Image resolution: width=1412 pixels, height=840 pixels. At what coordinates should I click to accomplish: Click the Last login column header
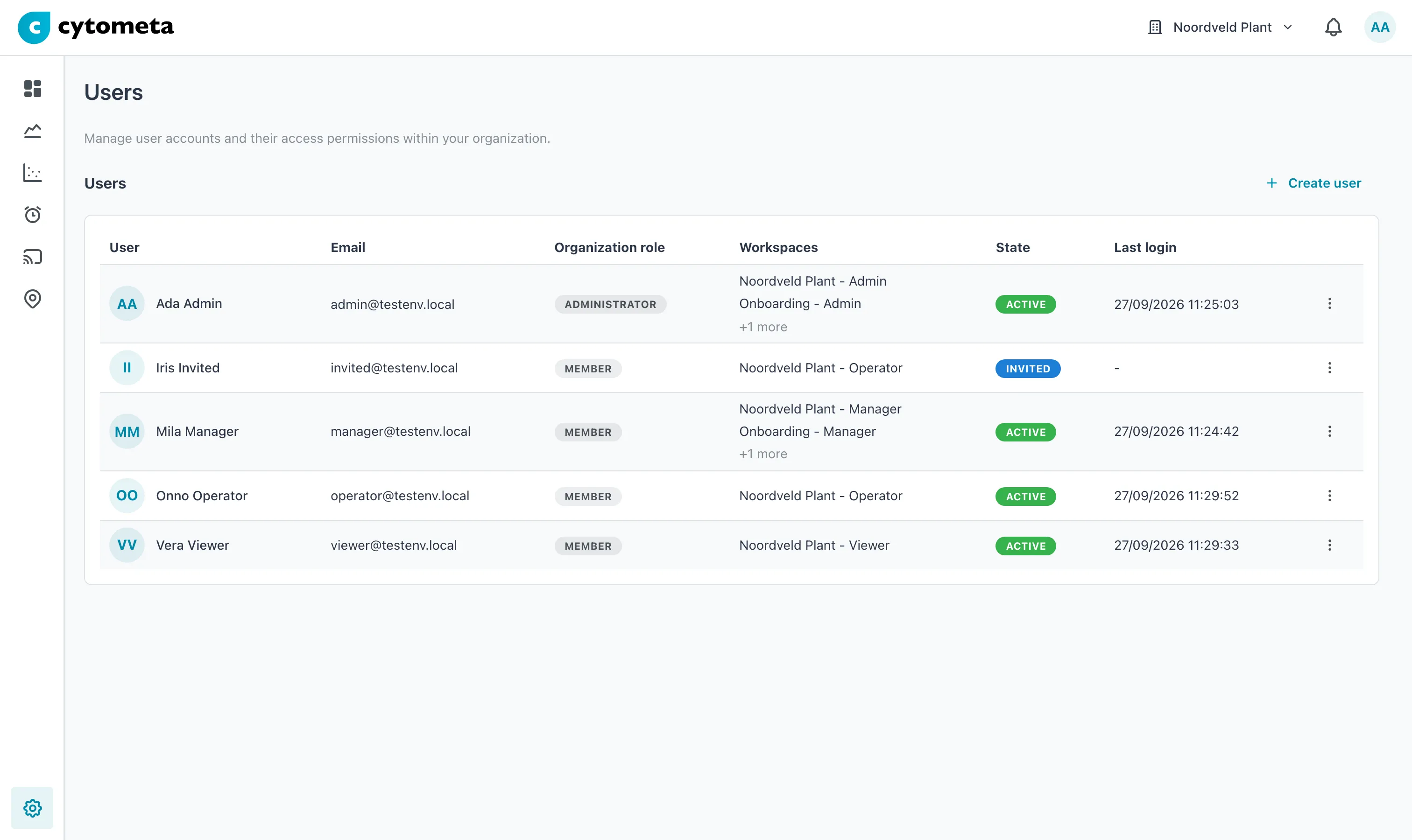tap(1144, 247)
